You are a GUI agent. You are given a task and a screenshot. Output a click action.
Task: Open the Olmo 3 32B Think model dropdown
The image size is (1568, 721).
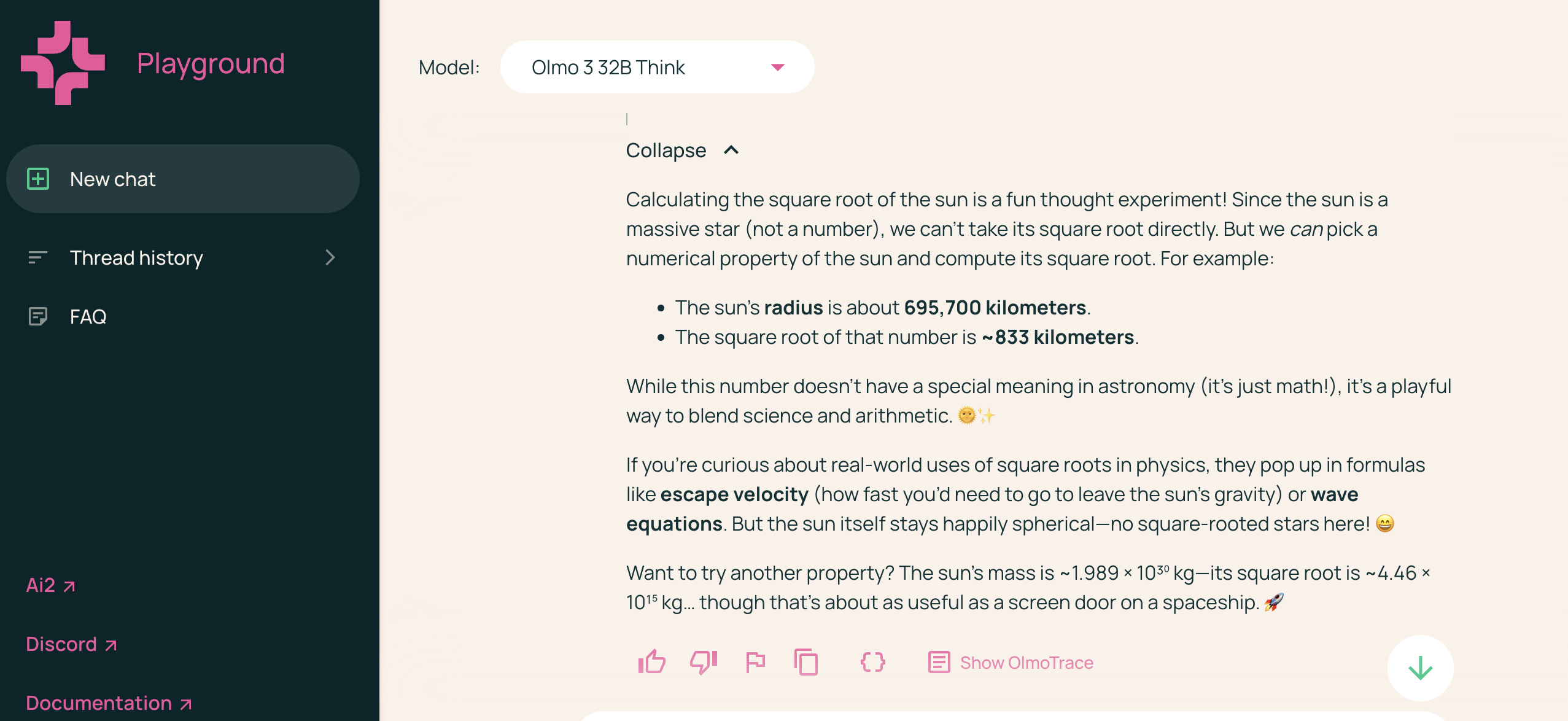coord(656,67)
